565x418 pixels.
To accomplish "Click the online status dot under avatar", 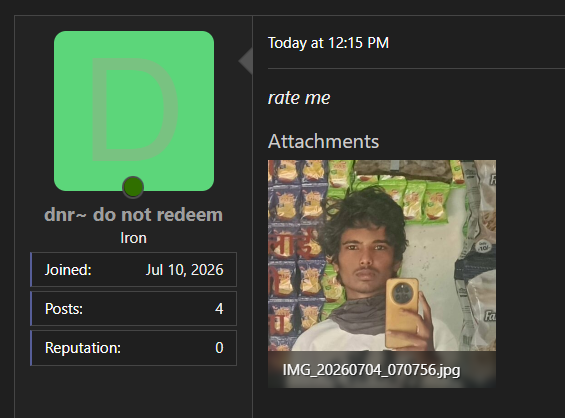I will pos(133,187).
